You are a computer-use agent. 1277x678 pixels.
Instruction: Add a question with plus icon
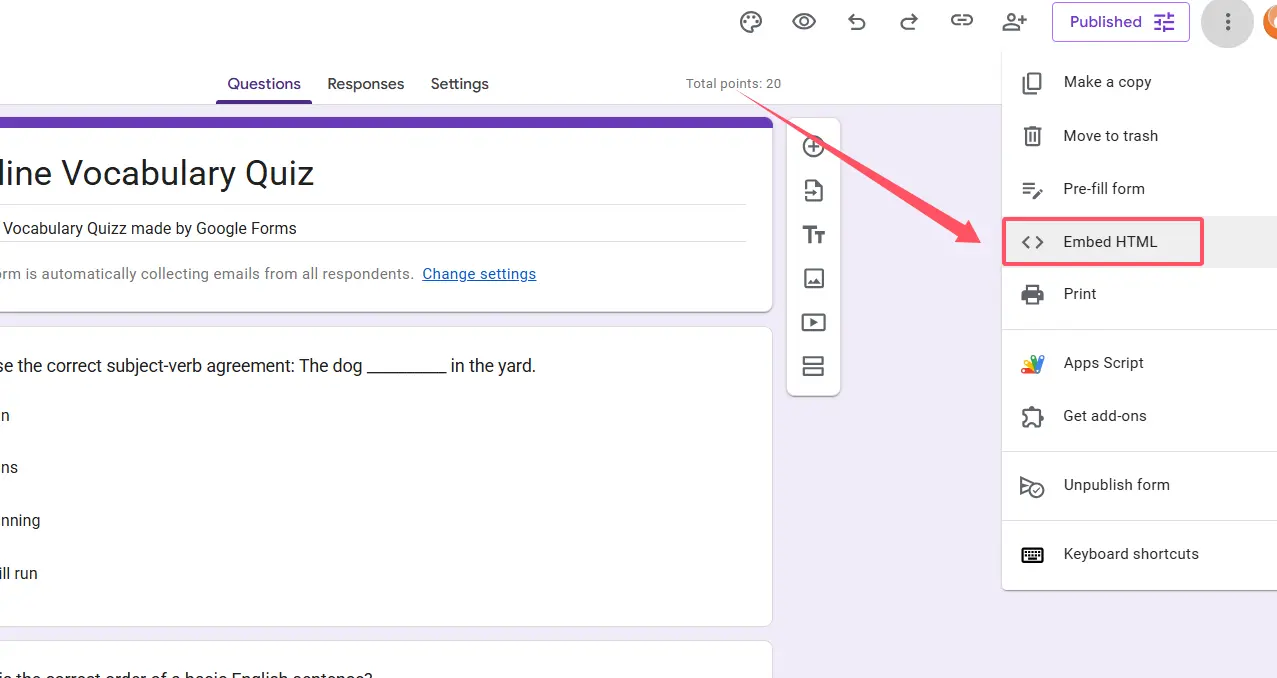pos(814,147)
